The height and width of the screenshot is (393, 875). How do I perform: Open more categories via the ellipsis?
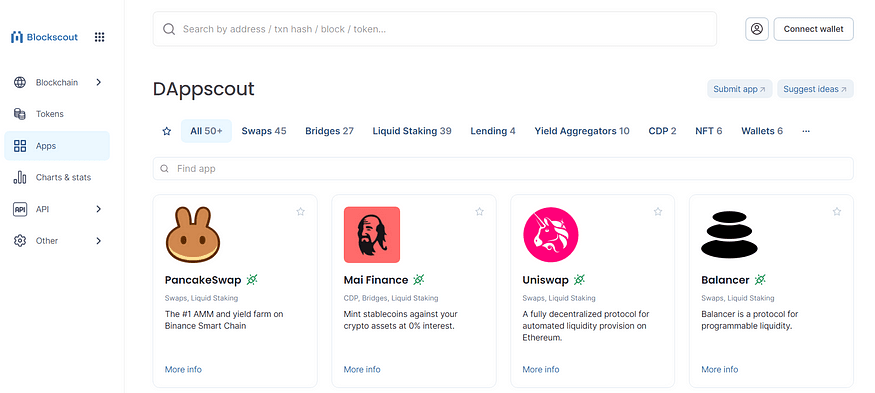[806, 131]
